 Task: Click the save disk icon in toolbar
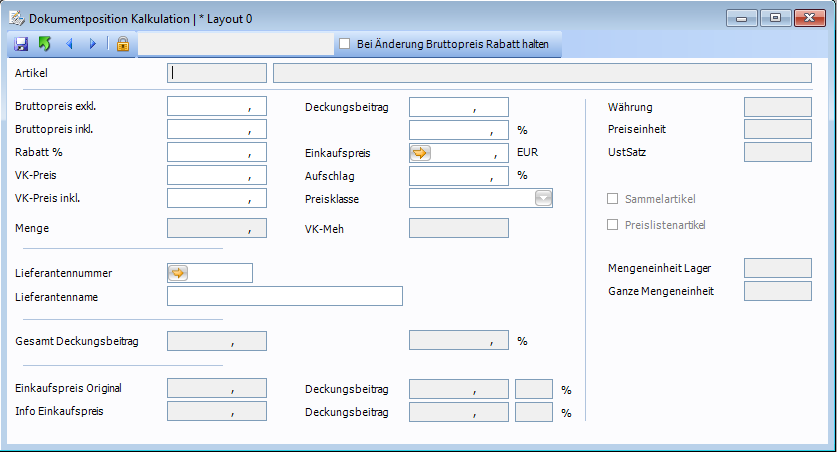click(x=21, y=44)
